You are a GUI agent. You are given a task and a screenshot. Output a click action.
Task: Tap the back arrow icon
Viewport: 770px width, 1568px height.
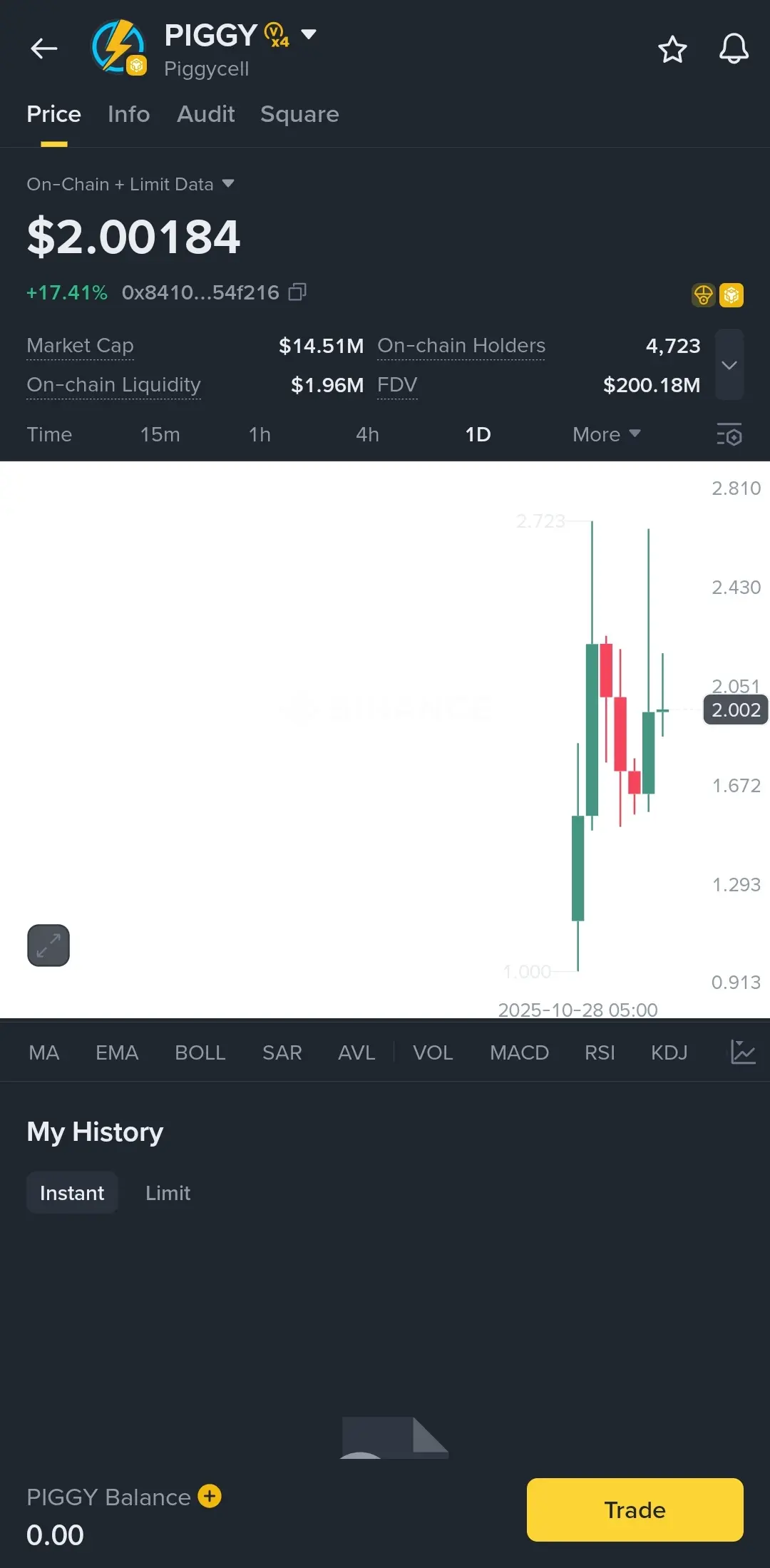coord(44,48)
